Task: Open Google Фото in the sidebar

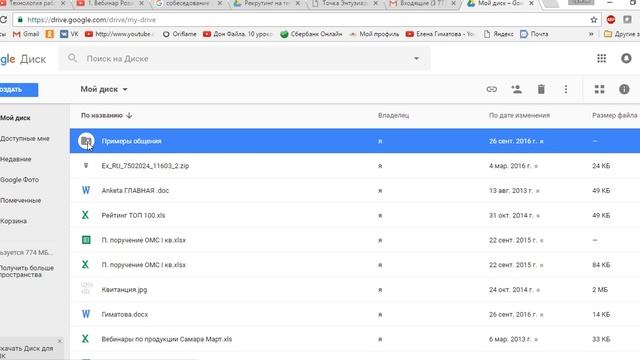Action: [x=20, y=180]
